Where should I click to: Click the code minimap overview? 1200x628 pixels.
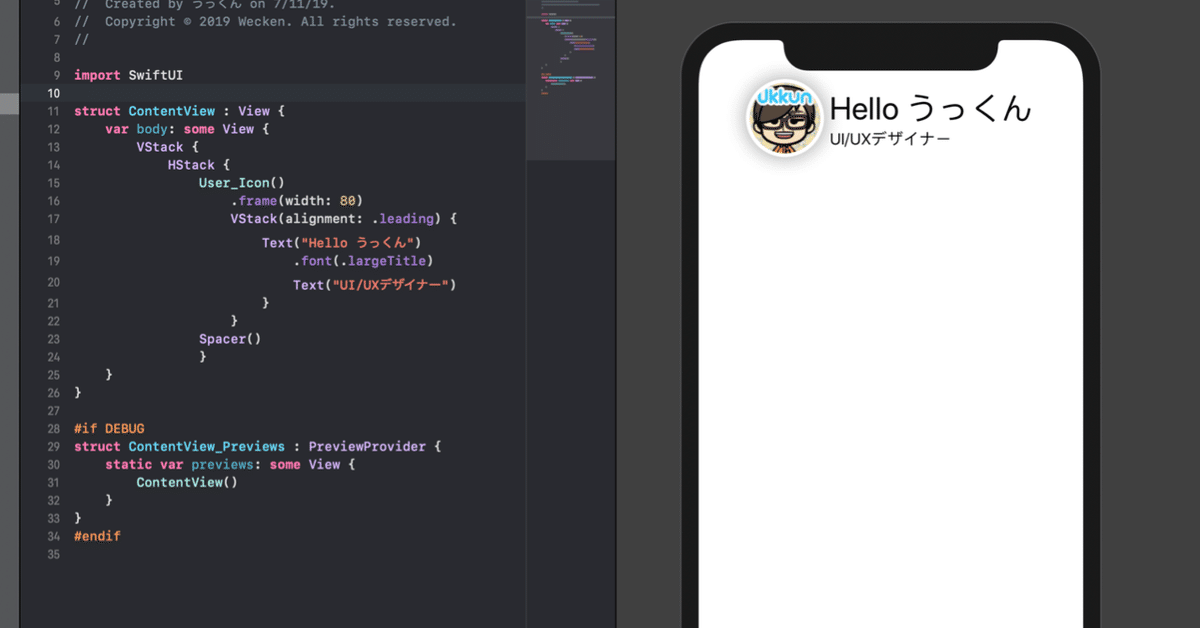[570, 80]
